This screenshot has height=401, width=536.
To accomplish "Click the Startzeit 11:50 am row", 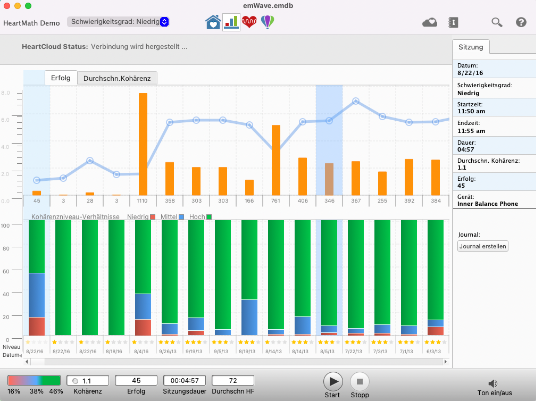I will (x=494, y=108).
